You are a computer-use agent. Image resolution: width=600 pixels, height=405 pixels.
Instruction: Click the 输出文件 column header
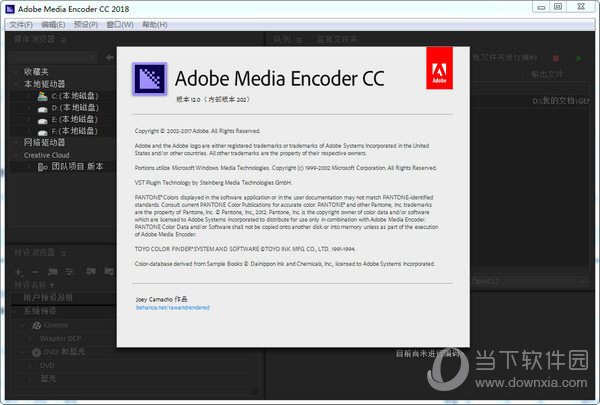(x=546, y=74)
